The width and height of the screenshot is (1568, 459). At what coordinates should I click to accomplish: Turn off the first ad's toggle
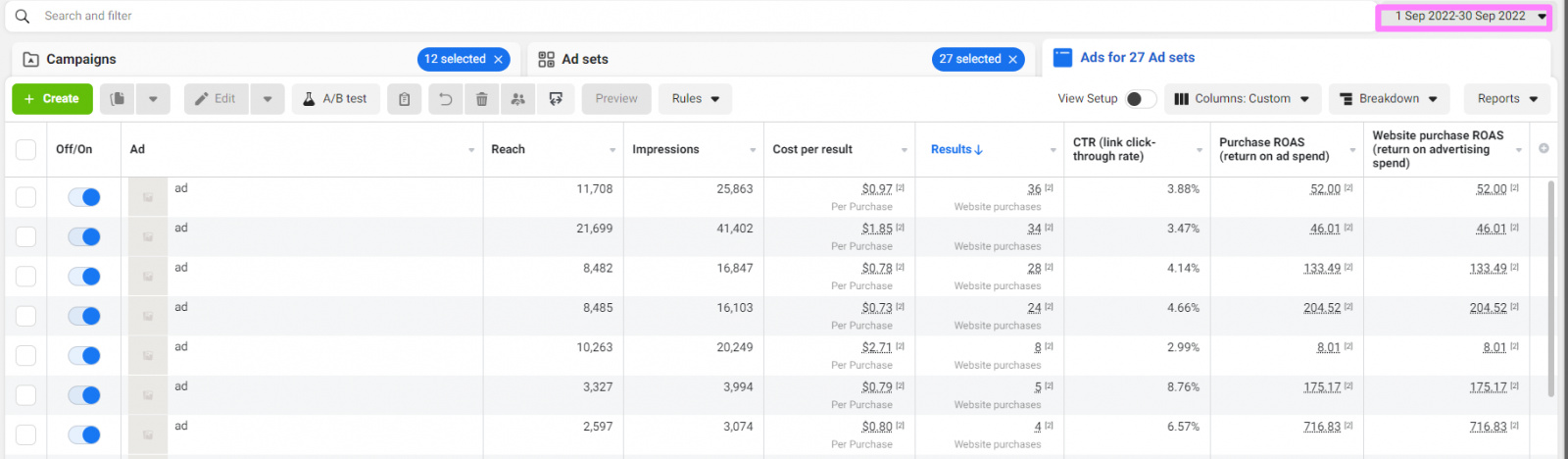click(84, 197)
